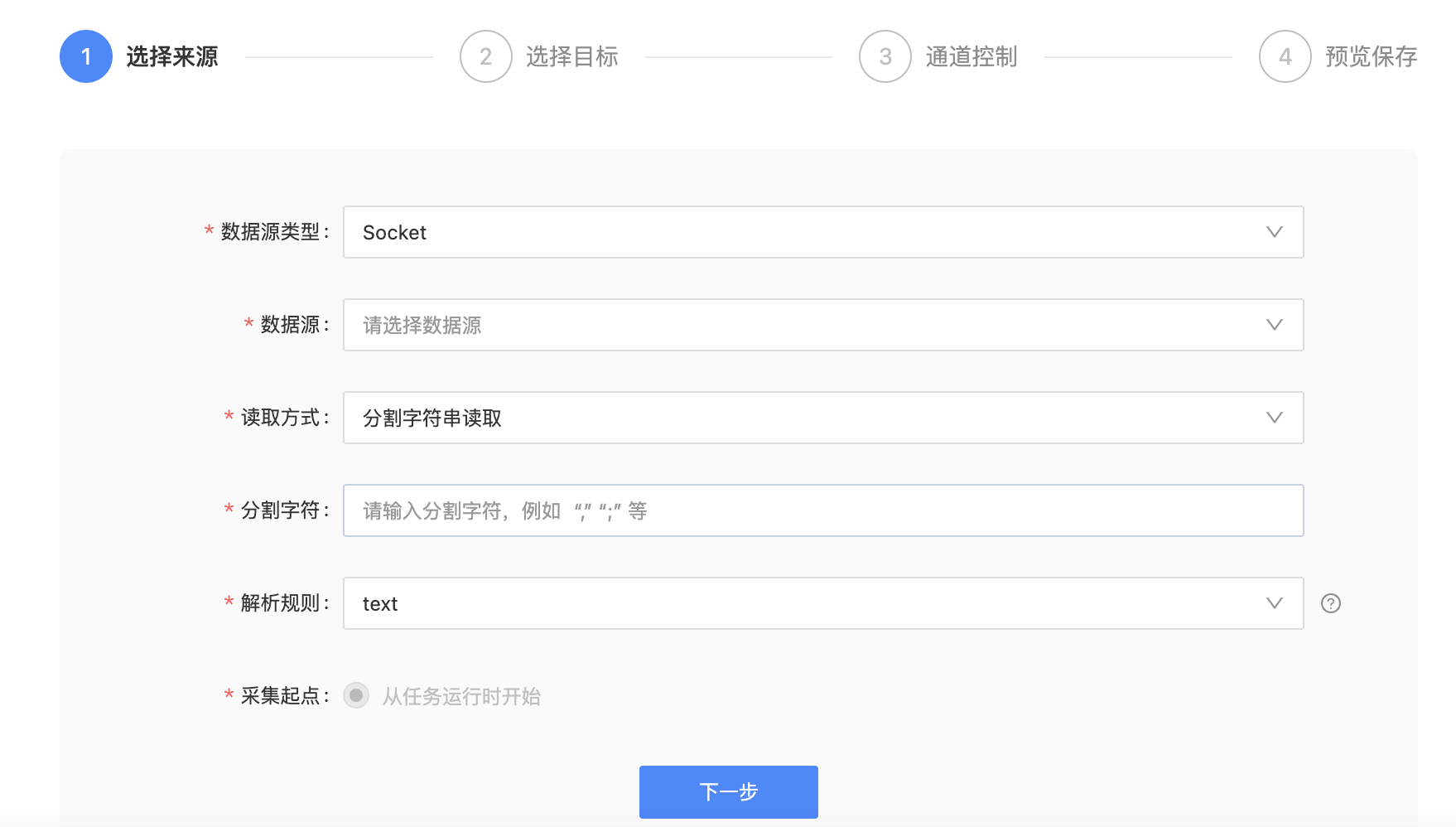This screenshot has height=827, width=1456.
Task: Expand the chevron arrow of 解析规则
Action: pos(1275,603)
